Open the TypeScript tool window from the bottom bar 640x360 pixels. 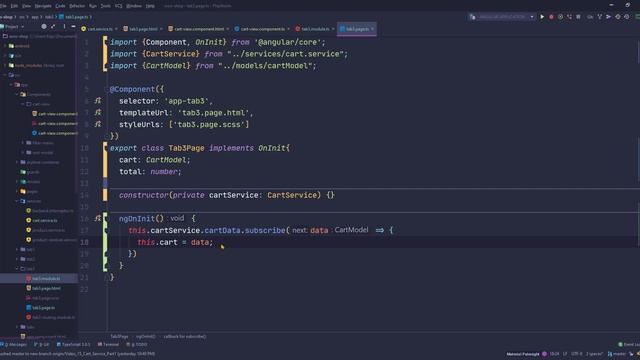[73, 344]
